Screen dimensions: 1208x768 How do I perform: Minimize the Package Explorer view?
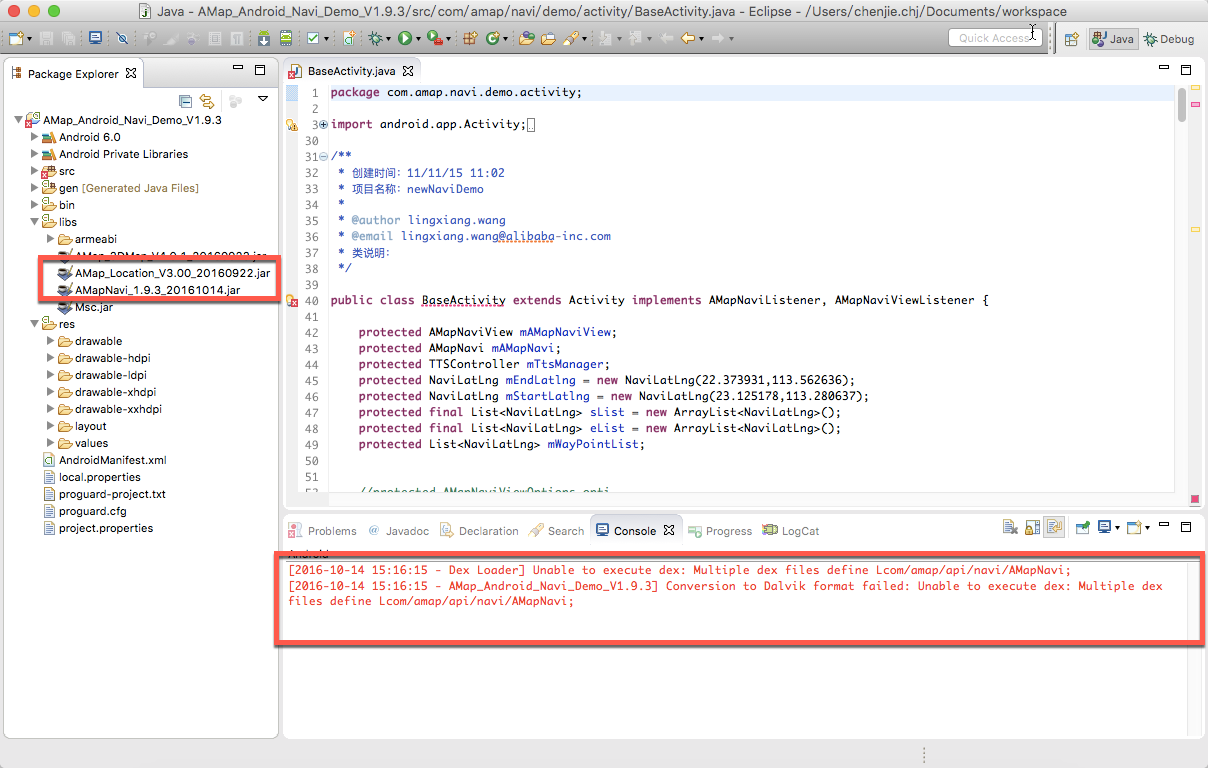(238, 69)
